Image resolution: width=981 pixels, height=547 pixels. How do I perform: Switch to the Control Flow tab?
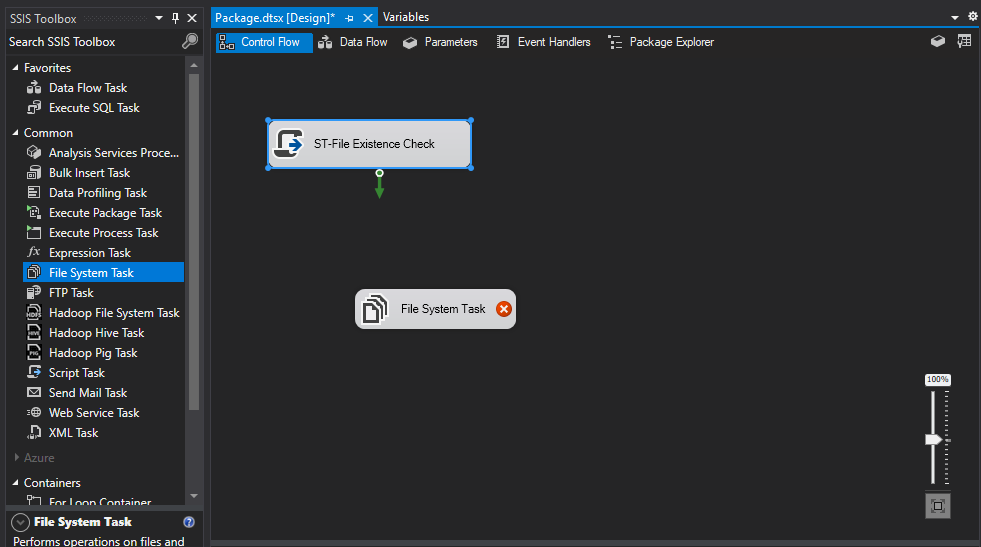[264, 42]
